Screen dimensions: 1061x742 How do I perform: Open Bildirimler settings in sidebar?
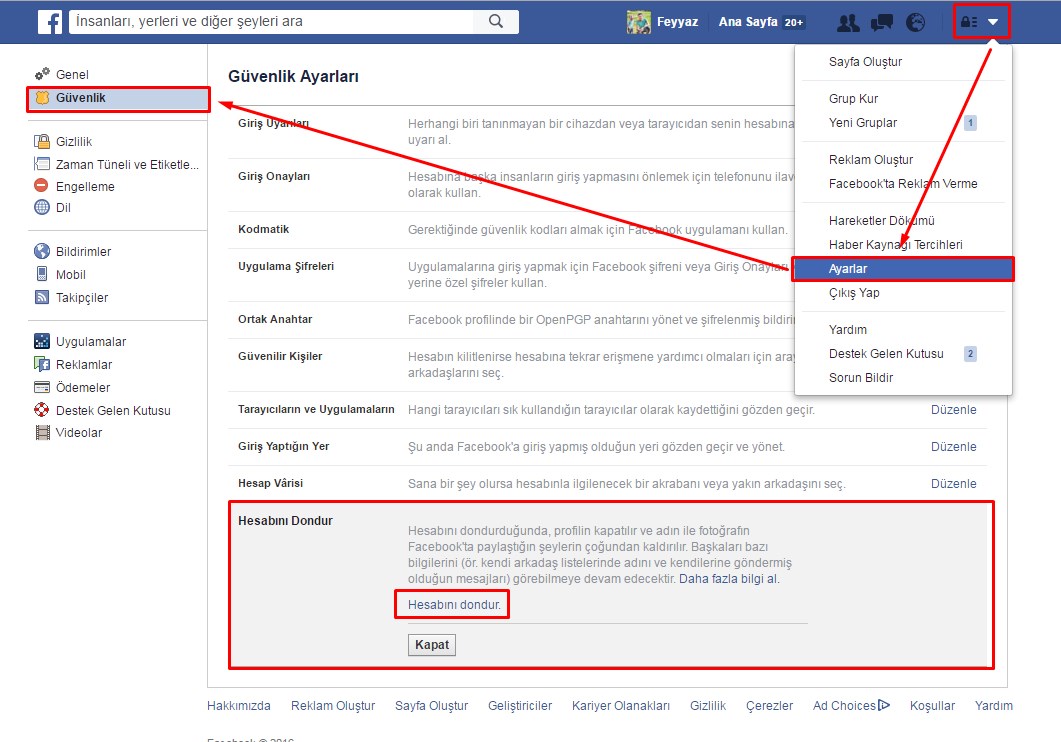(83, 252)
